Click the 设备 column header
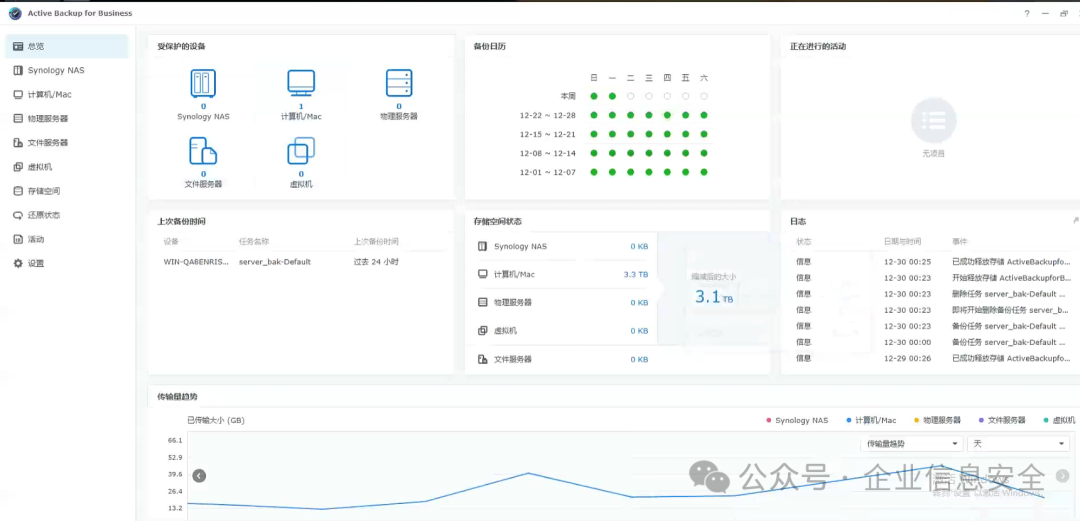 point(171,242)
